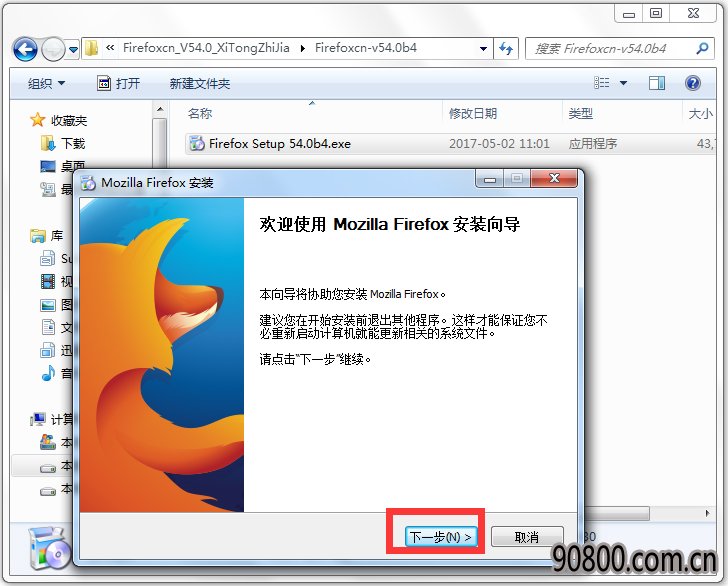Click Next (下一步) in Firefox installer

(x=440, y=537)
